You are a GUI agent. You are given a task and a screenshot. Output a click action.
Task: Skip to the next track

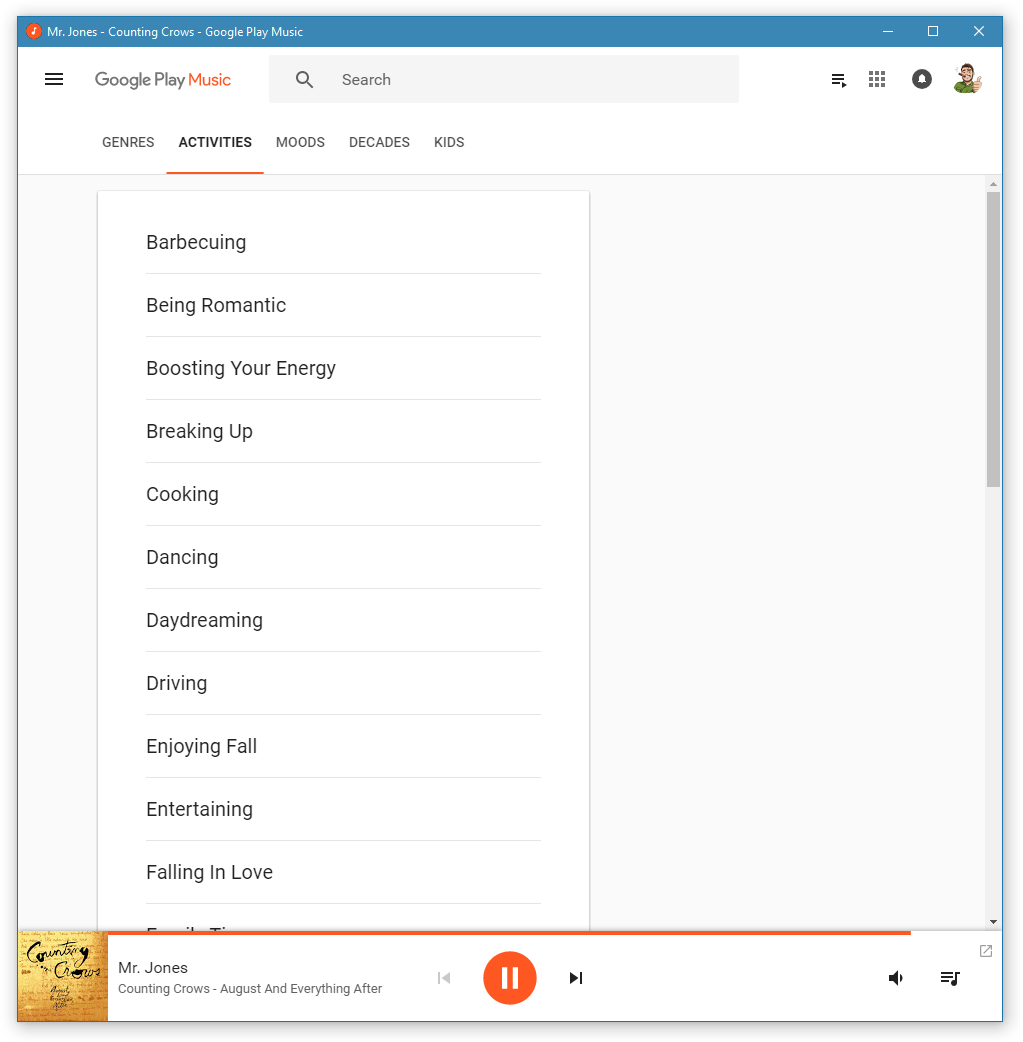[x=576, y=978]
